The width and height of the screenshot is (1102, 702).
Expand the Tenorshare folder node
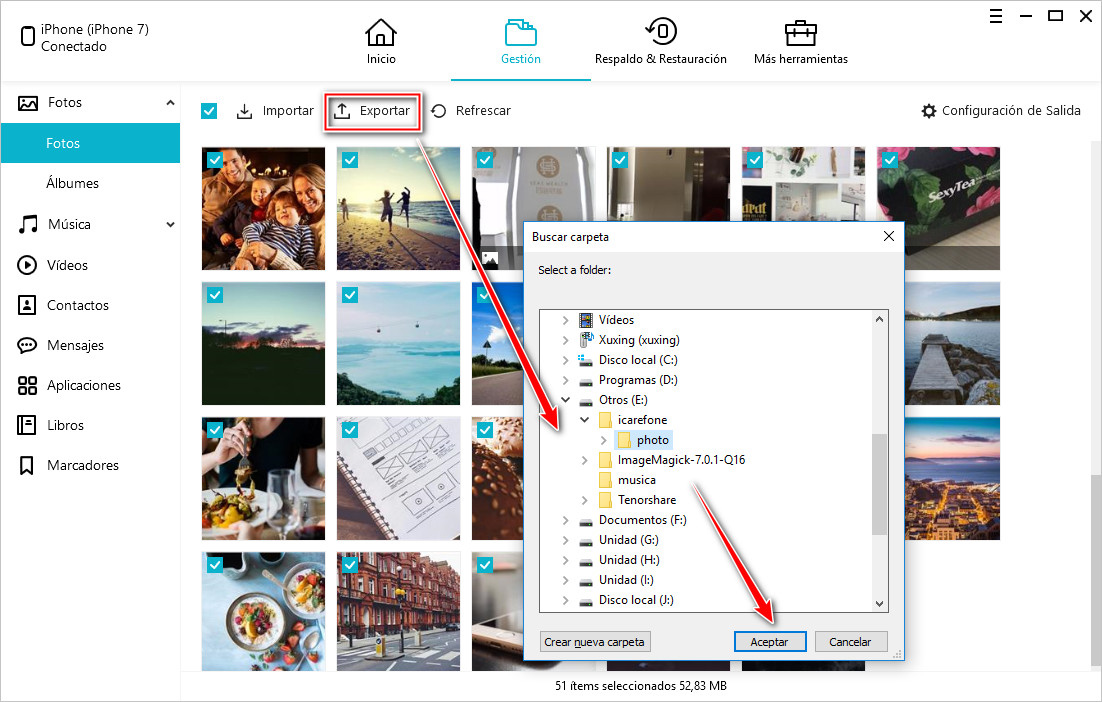click(x=585, y=500)
